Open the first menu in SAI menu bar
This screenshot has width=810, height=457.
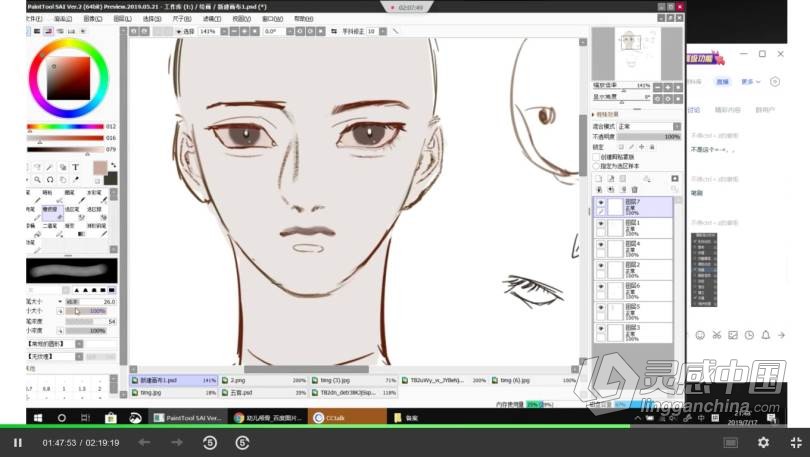tap(34, 19)
